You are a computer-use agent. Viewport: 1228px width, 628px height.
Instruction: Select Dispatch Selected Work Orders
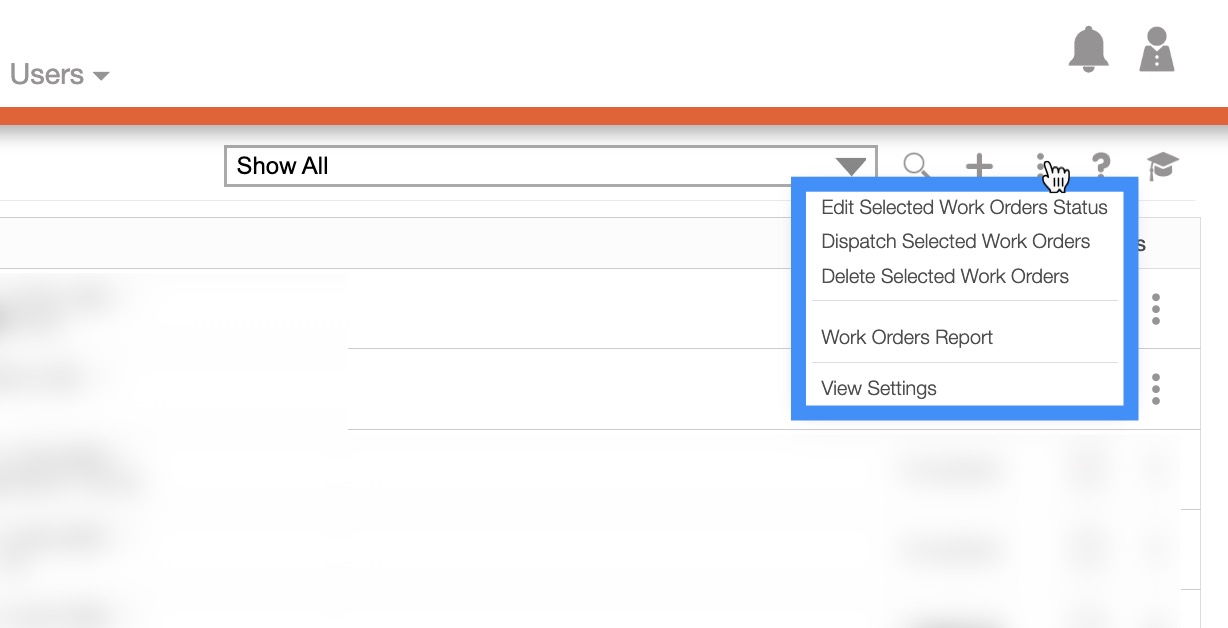pyautogui.click(x=955, y=242)
